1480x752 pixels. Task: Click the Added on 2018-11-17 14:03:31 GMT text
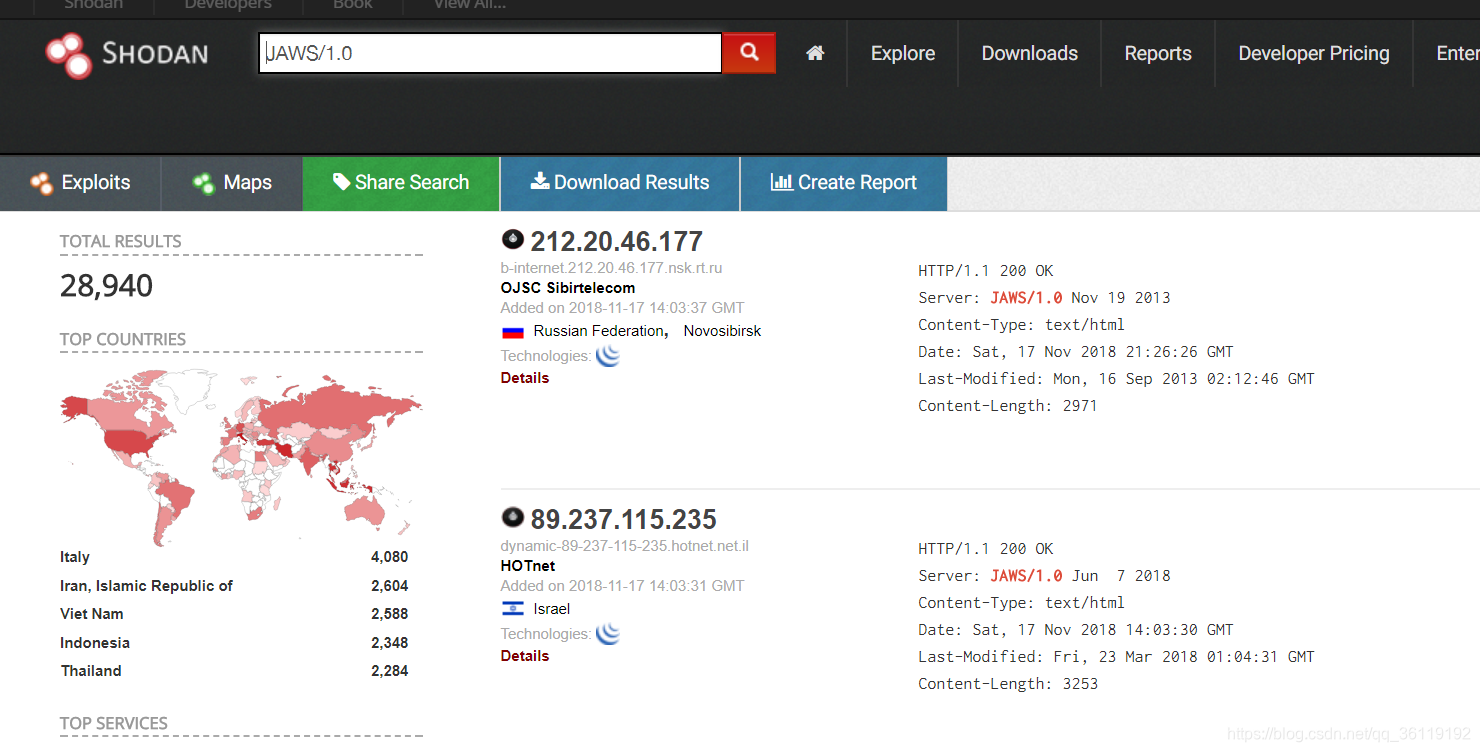tap(622, 586)
